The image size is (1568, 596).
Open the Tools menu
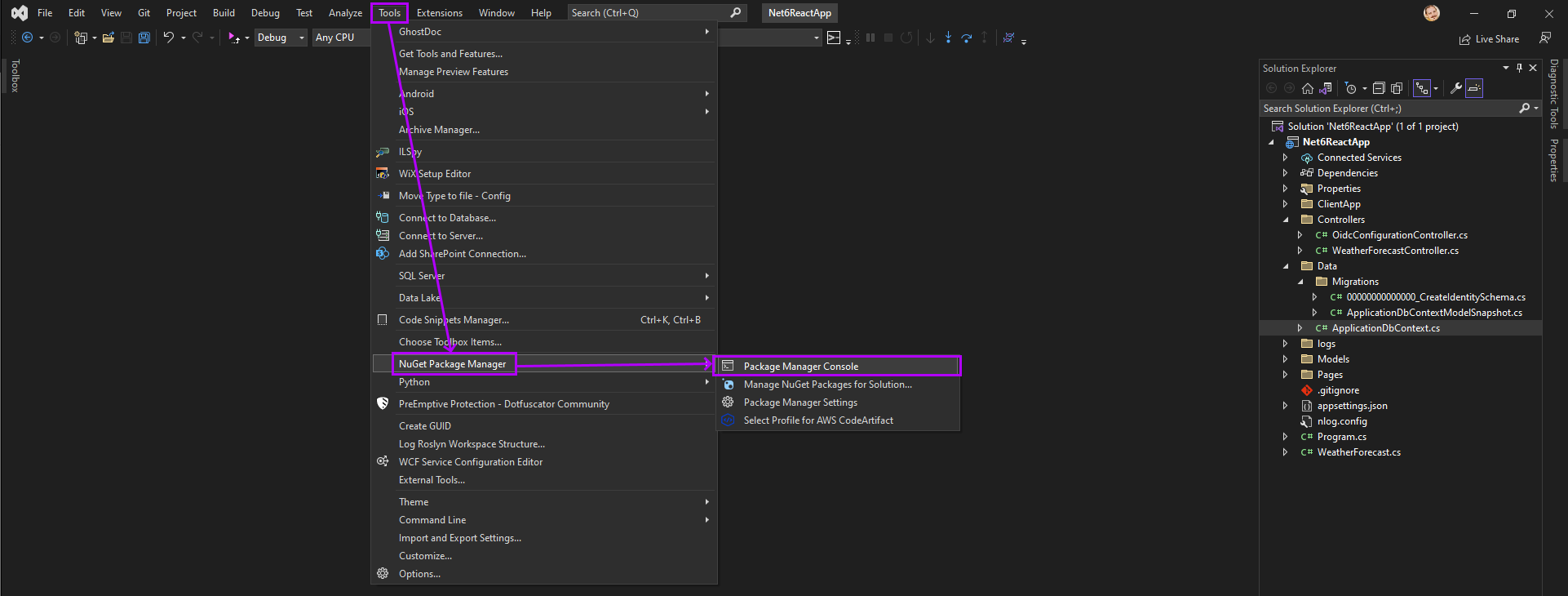[389, 13]
